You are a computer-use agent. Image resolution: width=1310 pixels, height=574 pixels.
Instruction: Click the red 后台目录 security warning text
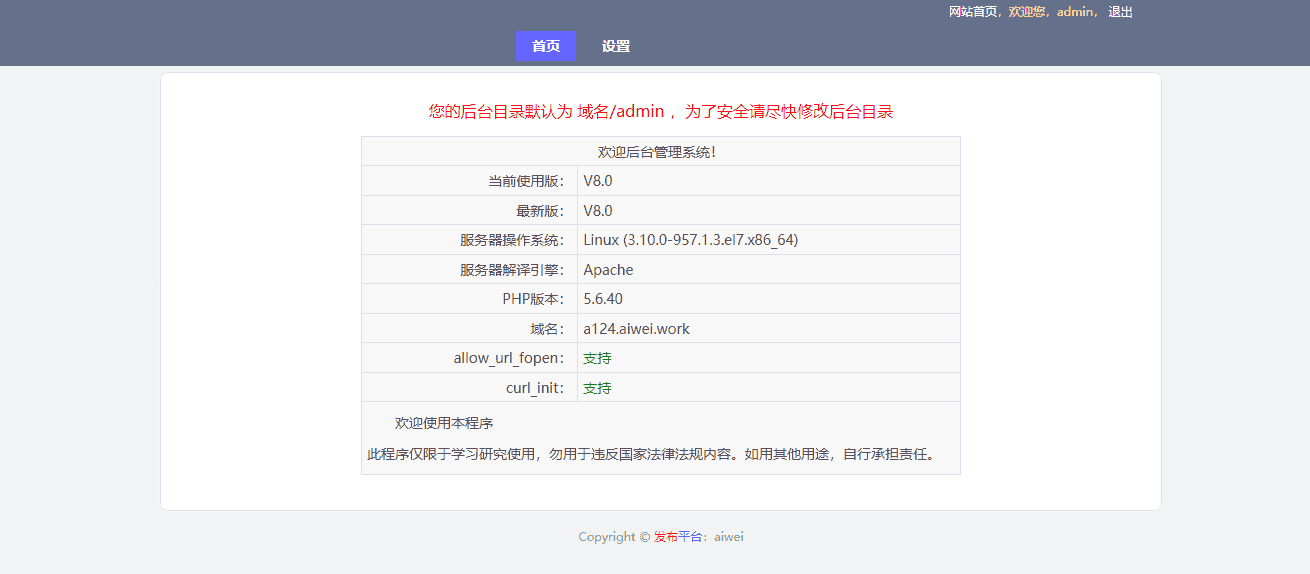tap(660, 112)
